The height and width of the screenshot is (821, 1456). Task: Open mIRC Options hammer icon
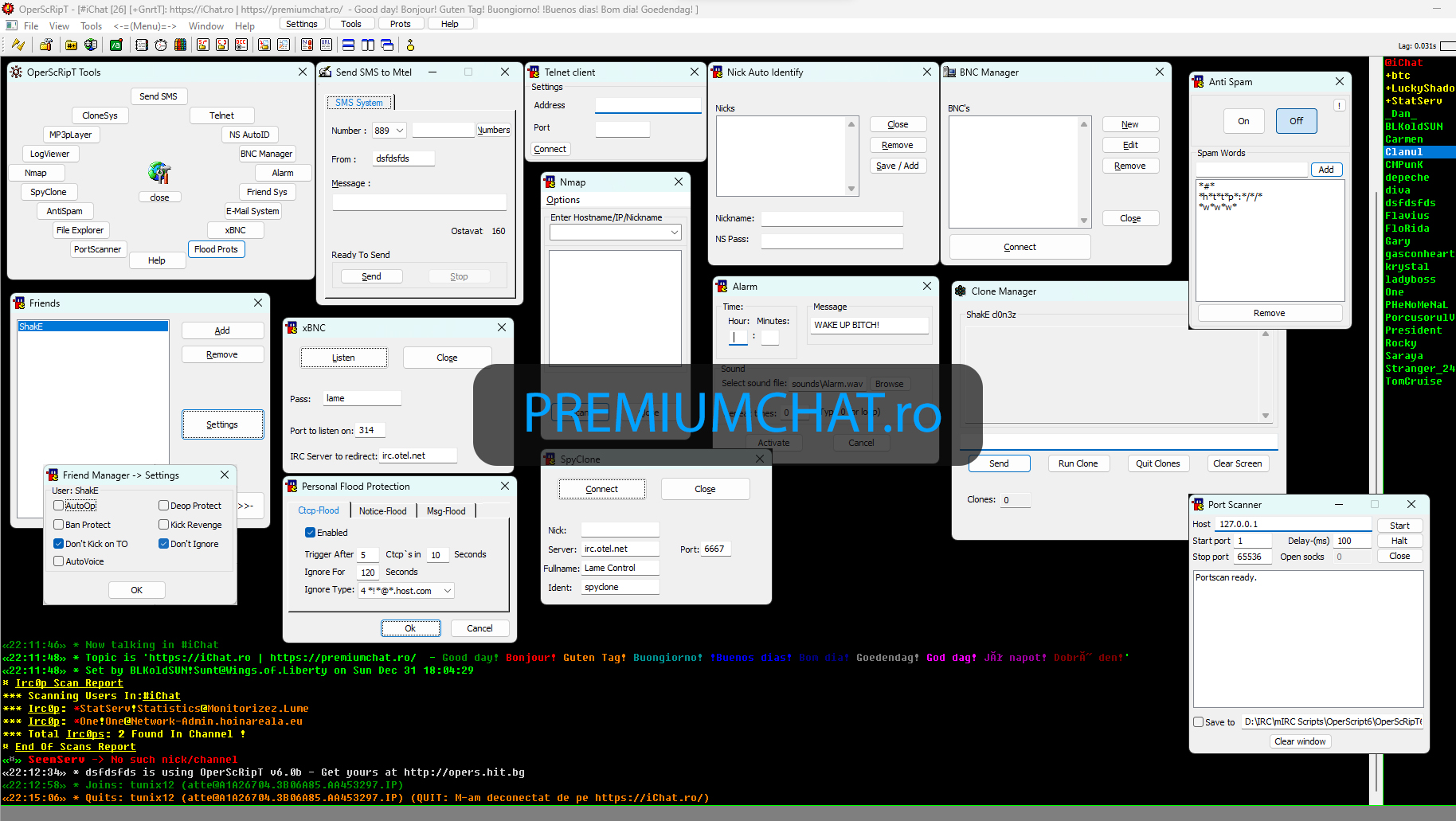[46, 45]
